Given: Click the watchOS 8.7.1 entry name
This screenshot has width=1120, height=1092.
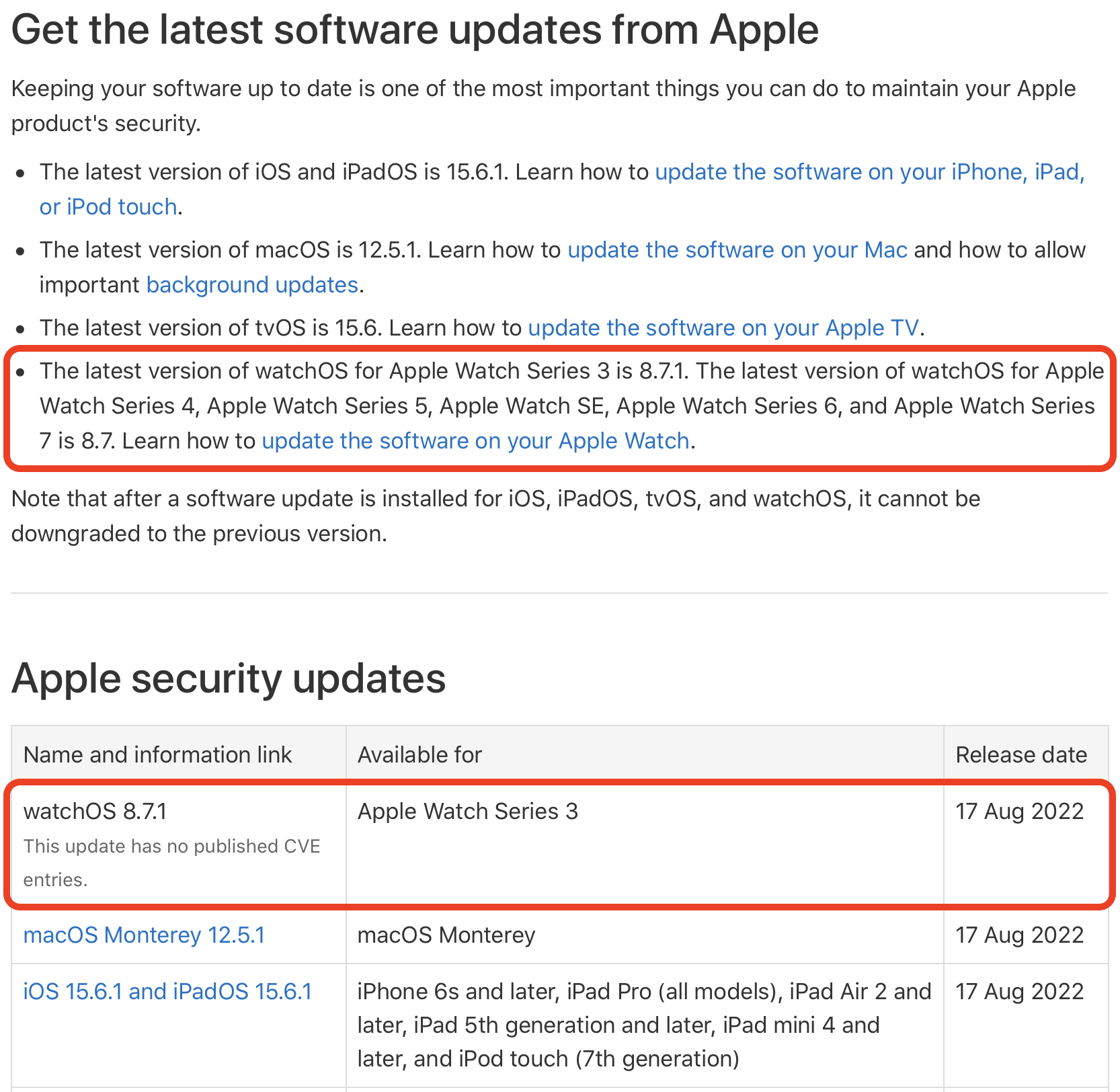Looking at the screenshot, I should tap(95, 812).
